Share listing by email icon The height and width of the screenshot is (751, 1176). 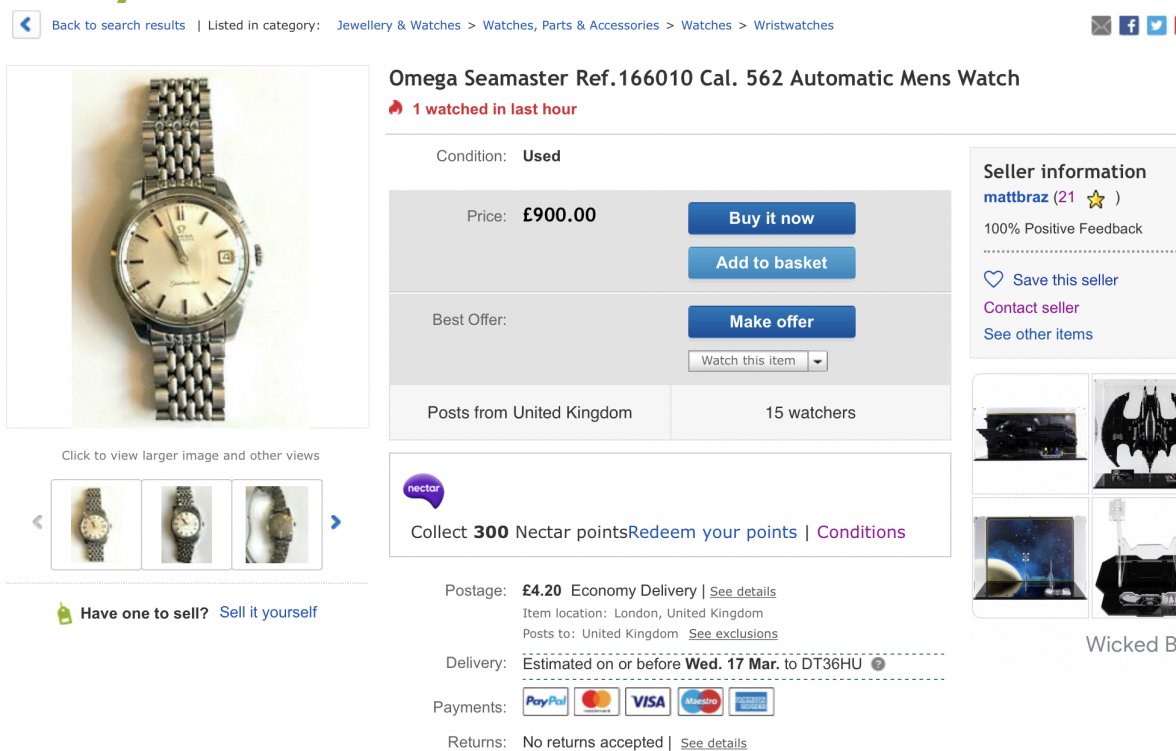tap(1101, 26)
